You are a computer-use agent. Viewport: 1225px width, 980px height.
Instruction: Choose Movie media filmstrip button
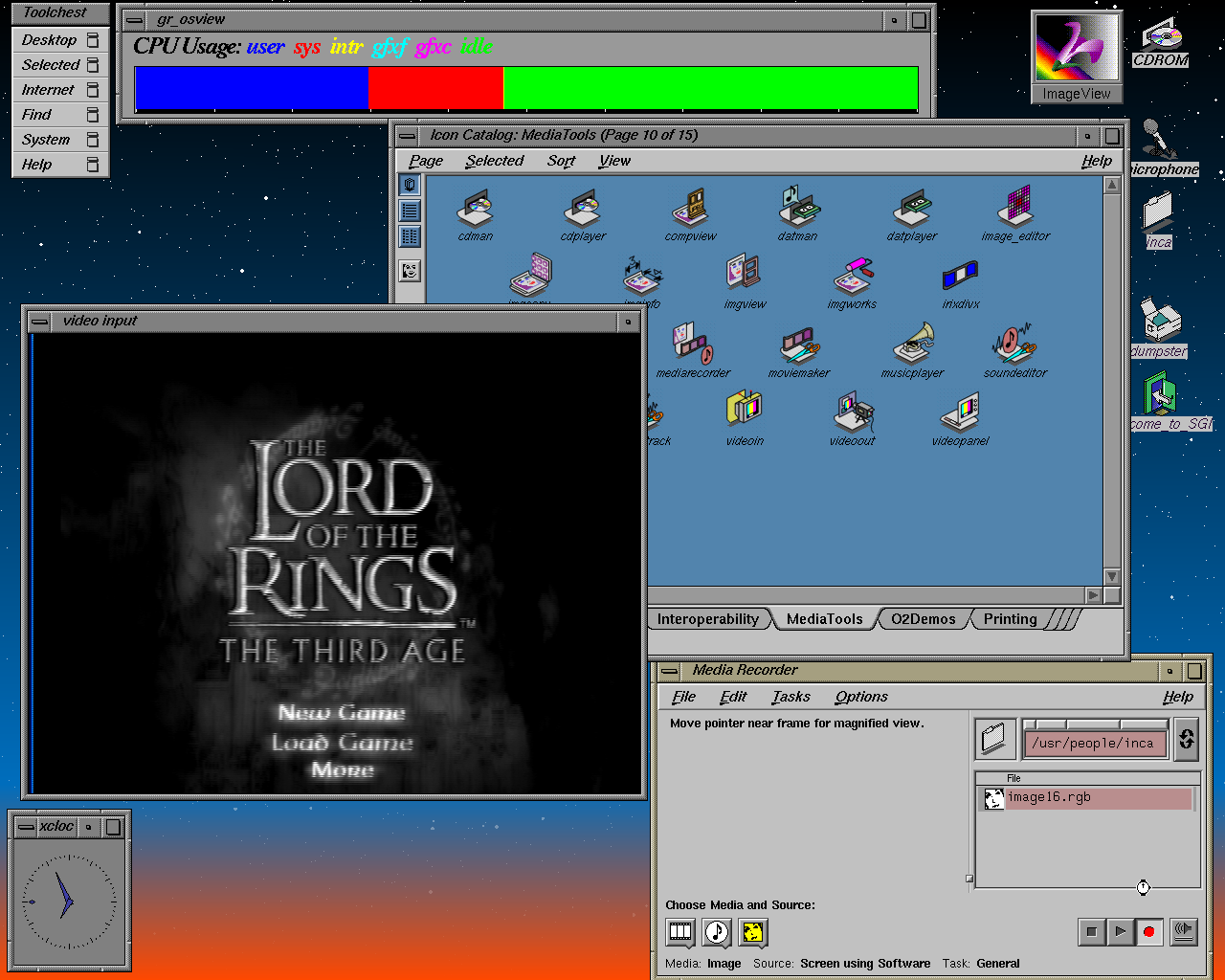click(x=680, y=931)
